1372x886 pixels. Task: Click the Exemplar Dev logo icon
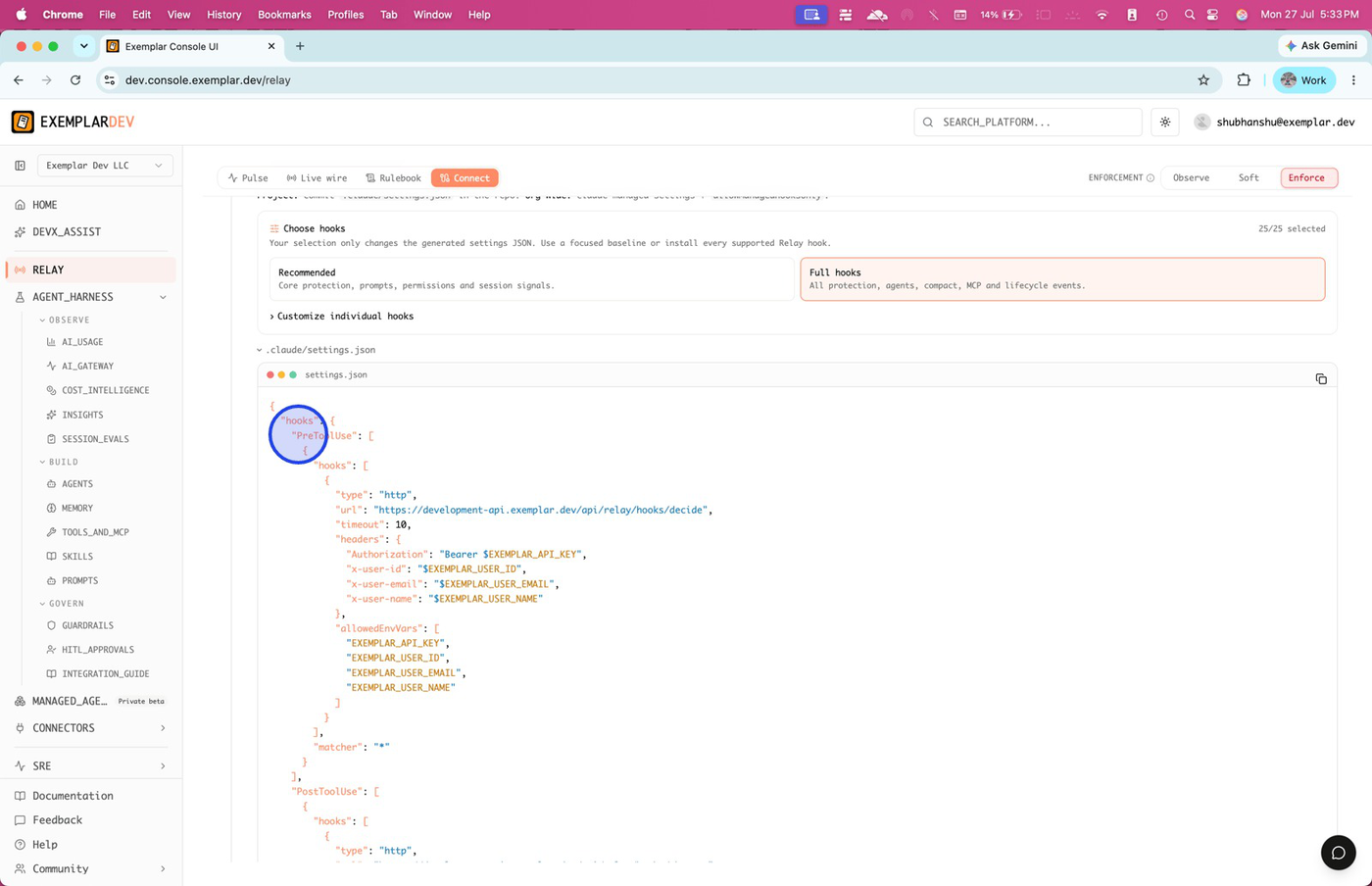[23, 122]
